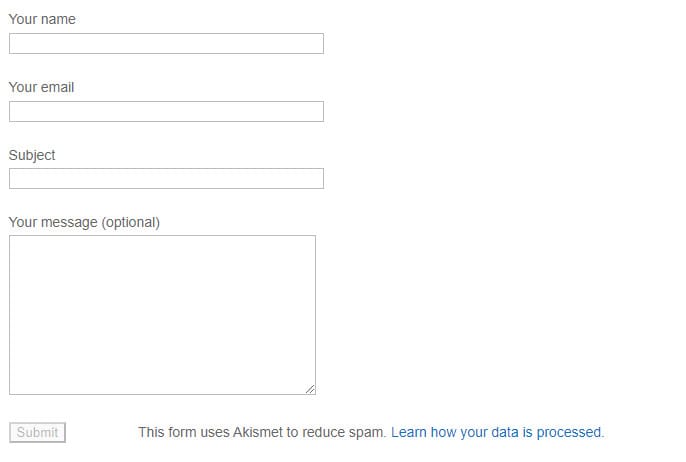Click inside the Your message textarea

tap(162, 315)
